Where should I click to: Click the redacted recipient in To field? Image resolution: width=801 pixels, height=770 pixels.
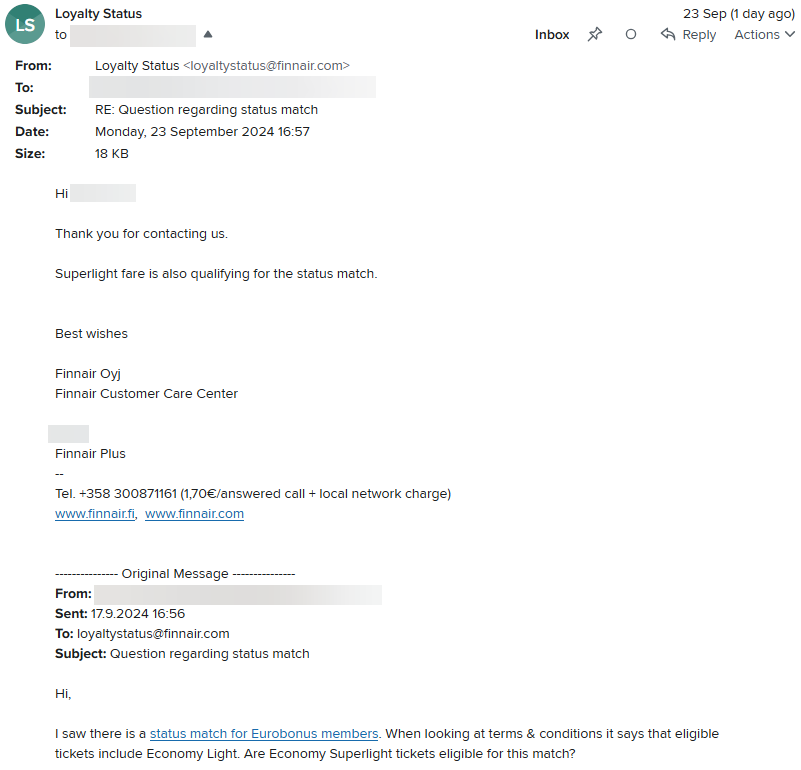click(x=232, y=87)
